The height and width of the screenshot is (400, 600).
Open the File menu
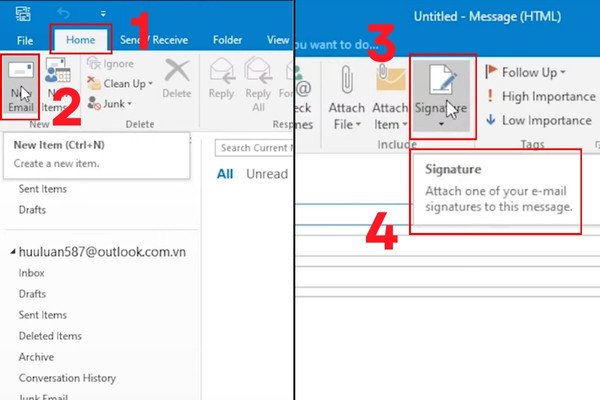coord(25,40)
